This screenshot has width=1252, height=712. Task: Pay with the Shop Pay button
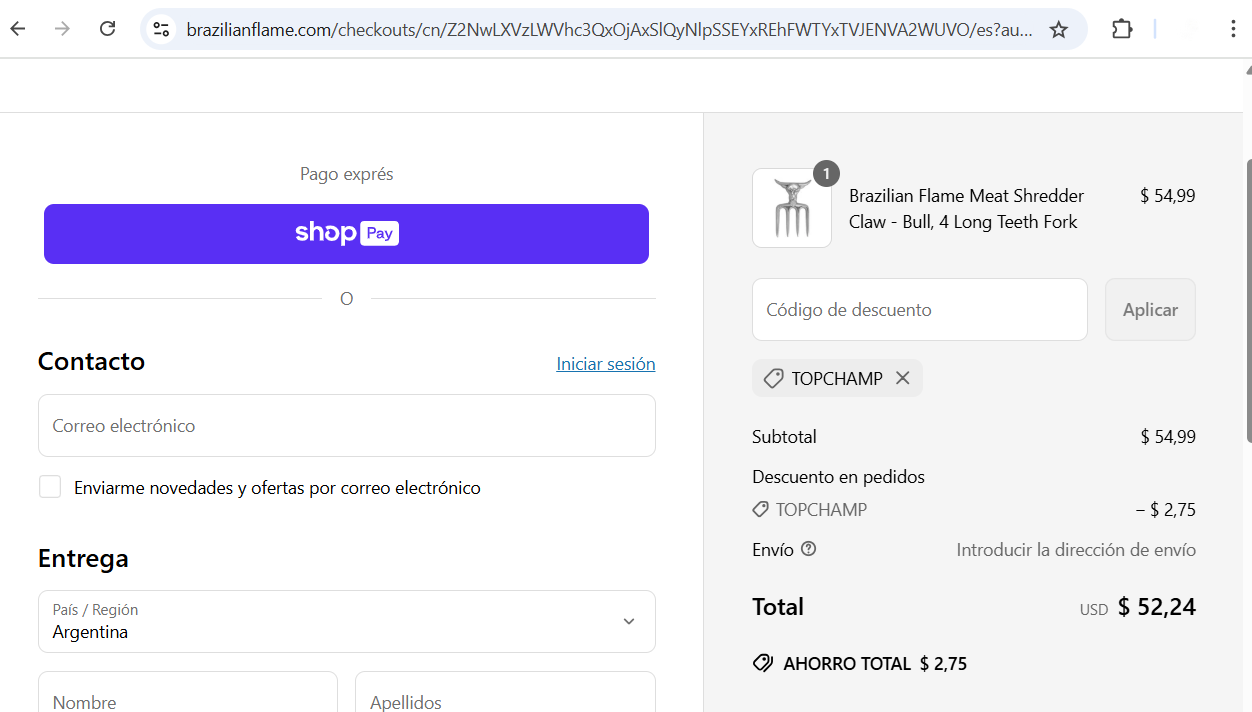[x=346, y=234]
